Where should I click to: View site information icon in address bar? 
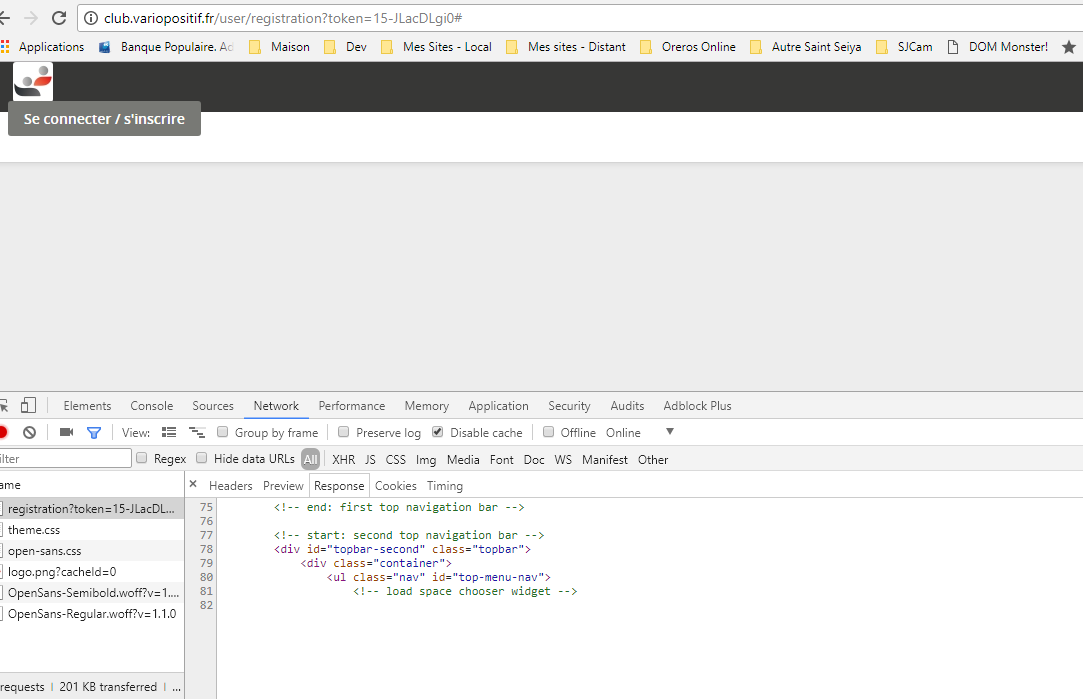(x=90, y=18)
